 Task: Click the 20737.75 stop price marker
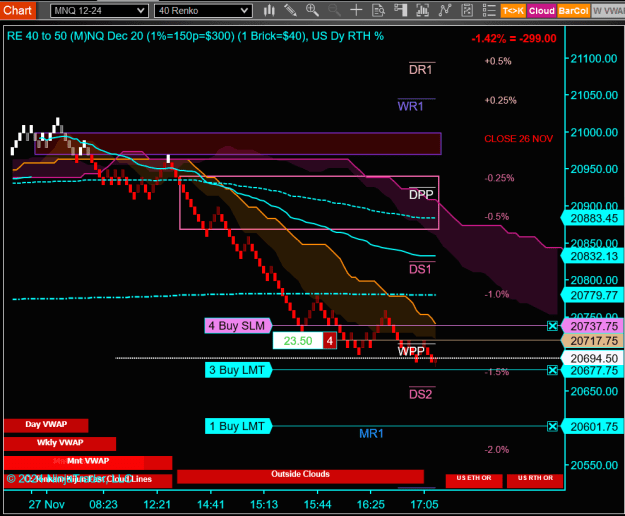click(x=593, y=326)
